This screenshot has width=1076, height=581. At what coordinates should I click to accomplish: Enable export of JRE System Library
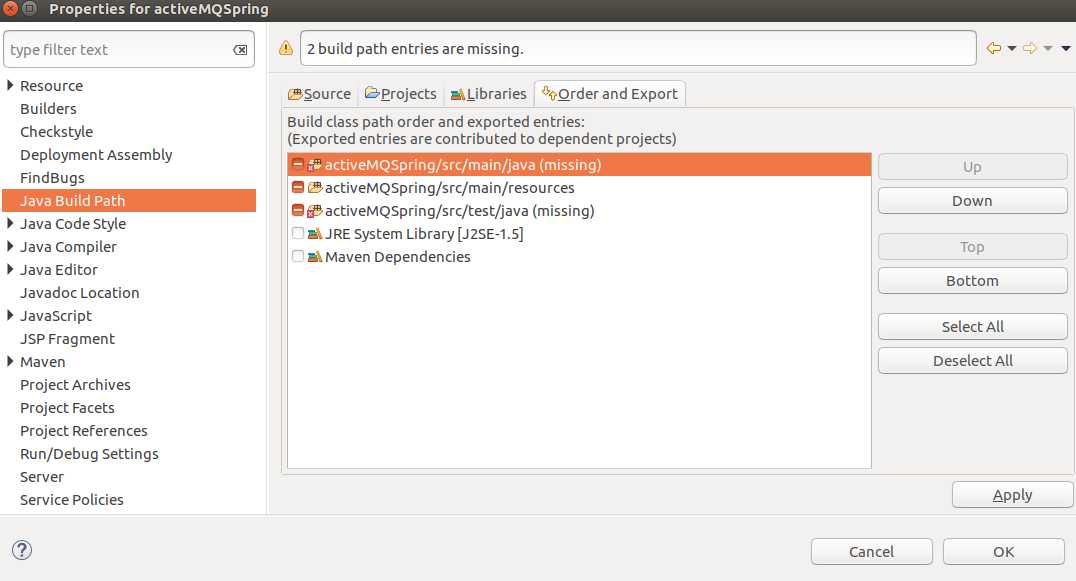[298, 233]
